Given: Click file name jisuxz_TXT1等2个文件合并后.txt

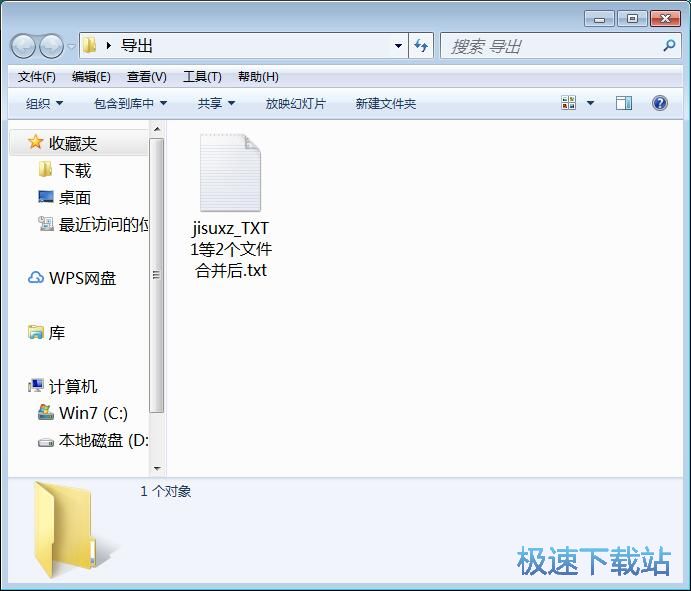Looking at the screenshot, I should (231, 249).
